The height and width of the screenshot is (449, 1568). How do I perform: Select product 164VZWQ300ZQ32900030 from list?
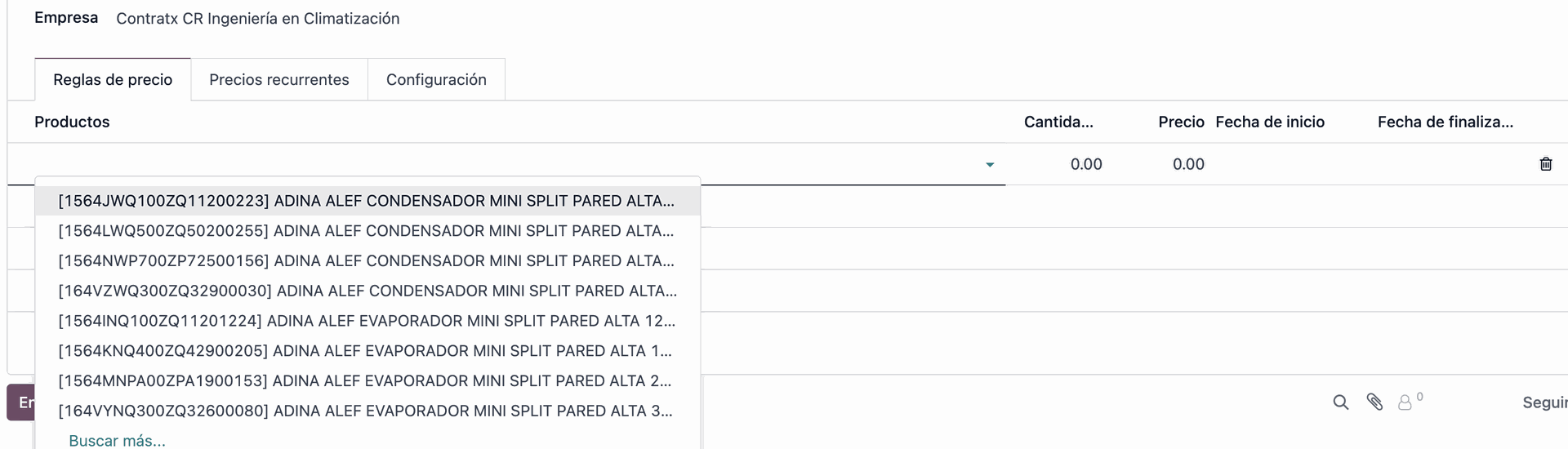(366, 291)
